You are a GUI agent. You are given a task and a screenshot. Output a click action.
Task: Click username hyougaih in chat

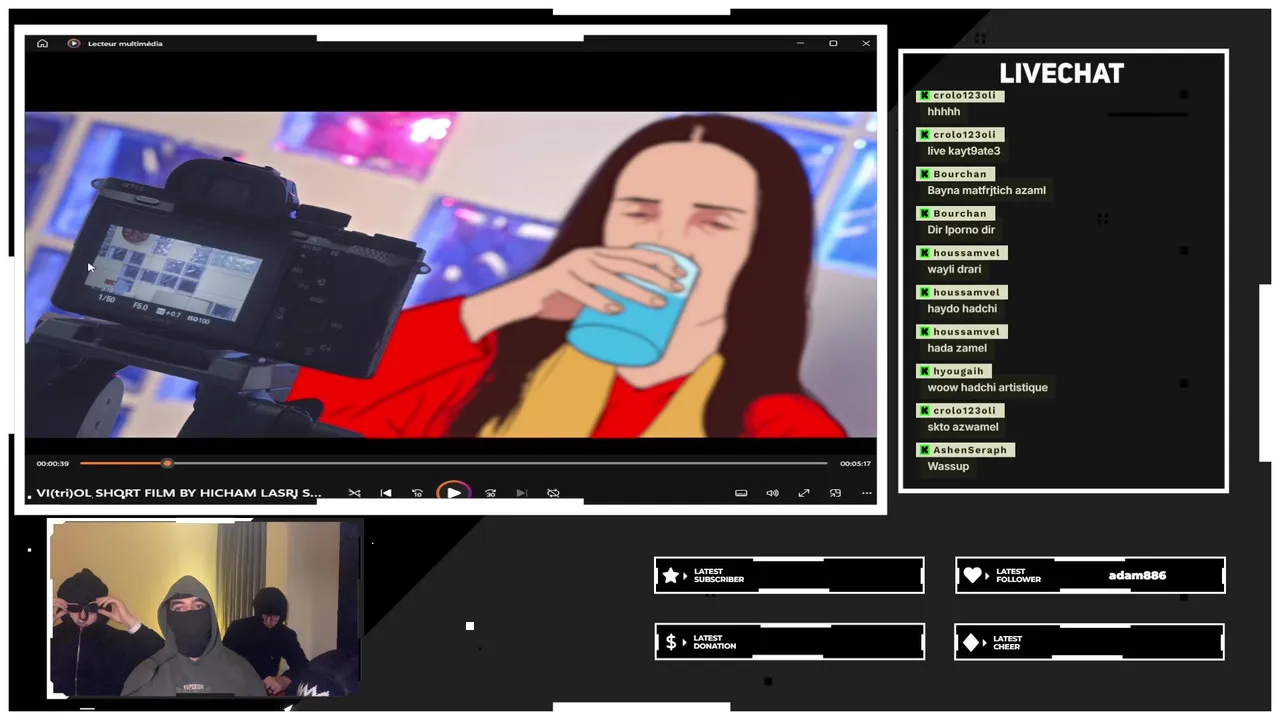tap(958, 371)
